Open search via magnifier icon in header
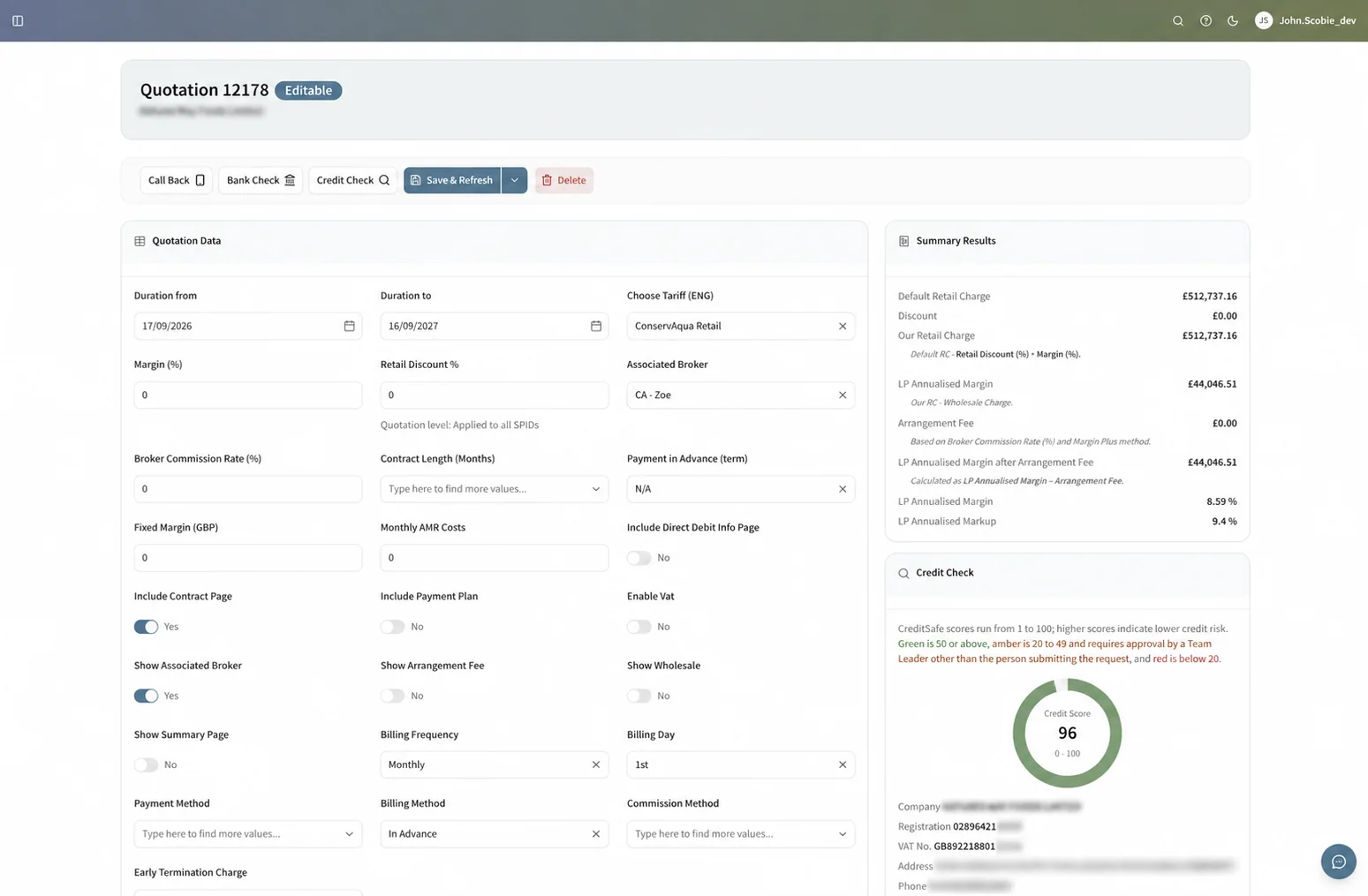The height and width of the screenshot is (896, 1368). [x=1178, y=20]
